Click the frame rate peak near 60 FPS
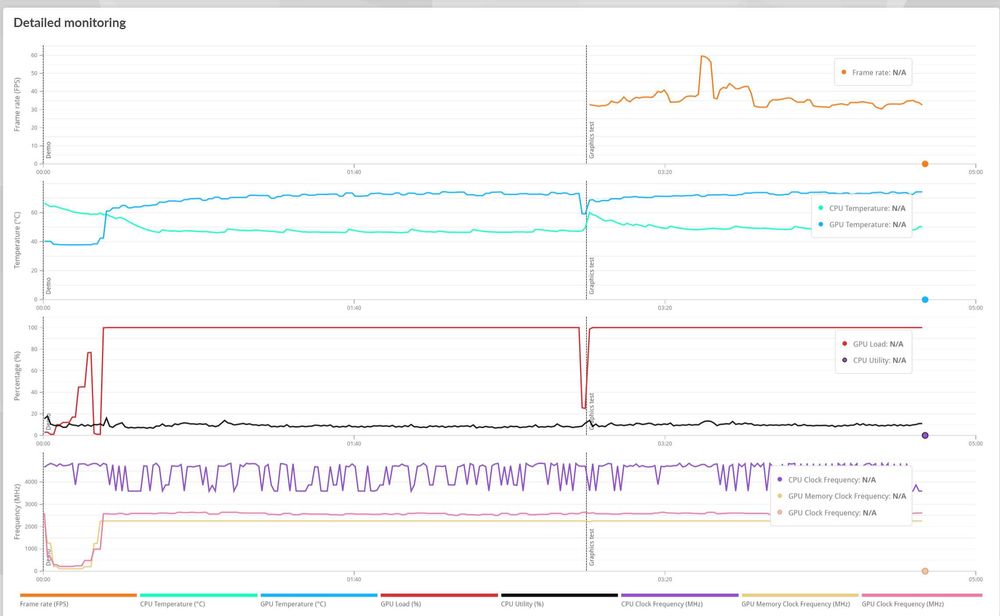Viewport: 1000px width, 616px height. coord(704,57)
